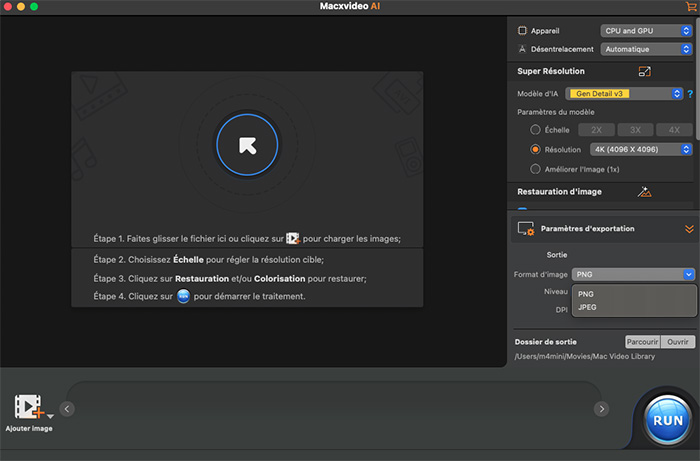Image resolution: width=700 pixels, height=461 pixels.
Task: Choose PNG from the format list
Action: tap(634, 294)
